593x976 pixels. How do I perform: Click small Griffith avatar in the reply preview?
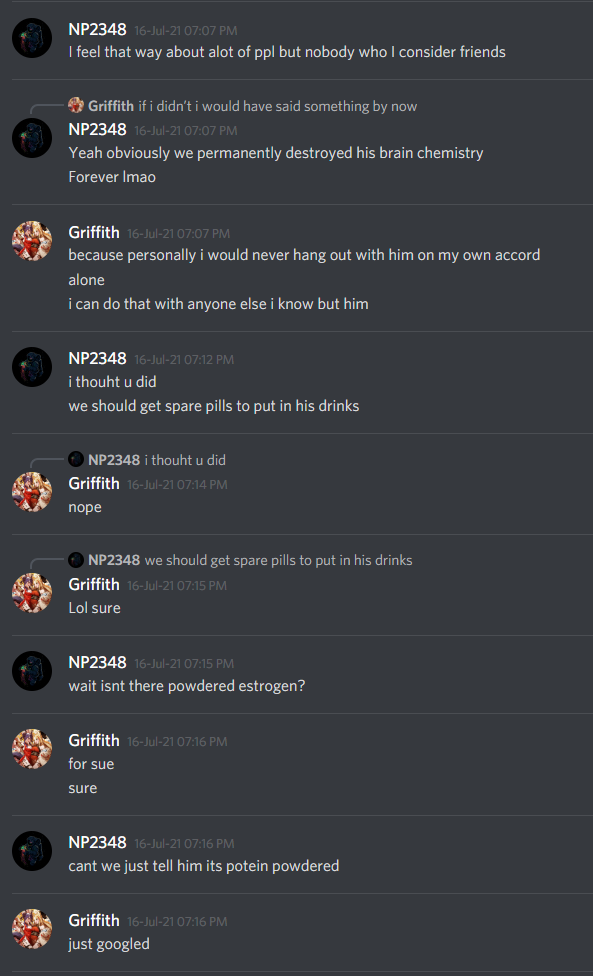pos(76,105)
